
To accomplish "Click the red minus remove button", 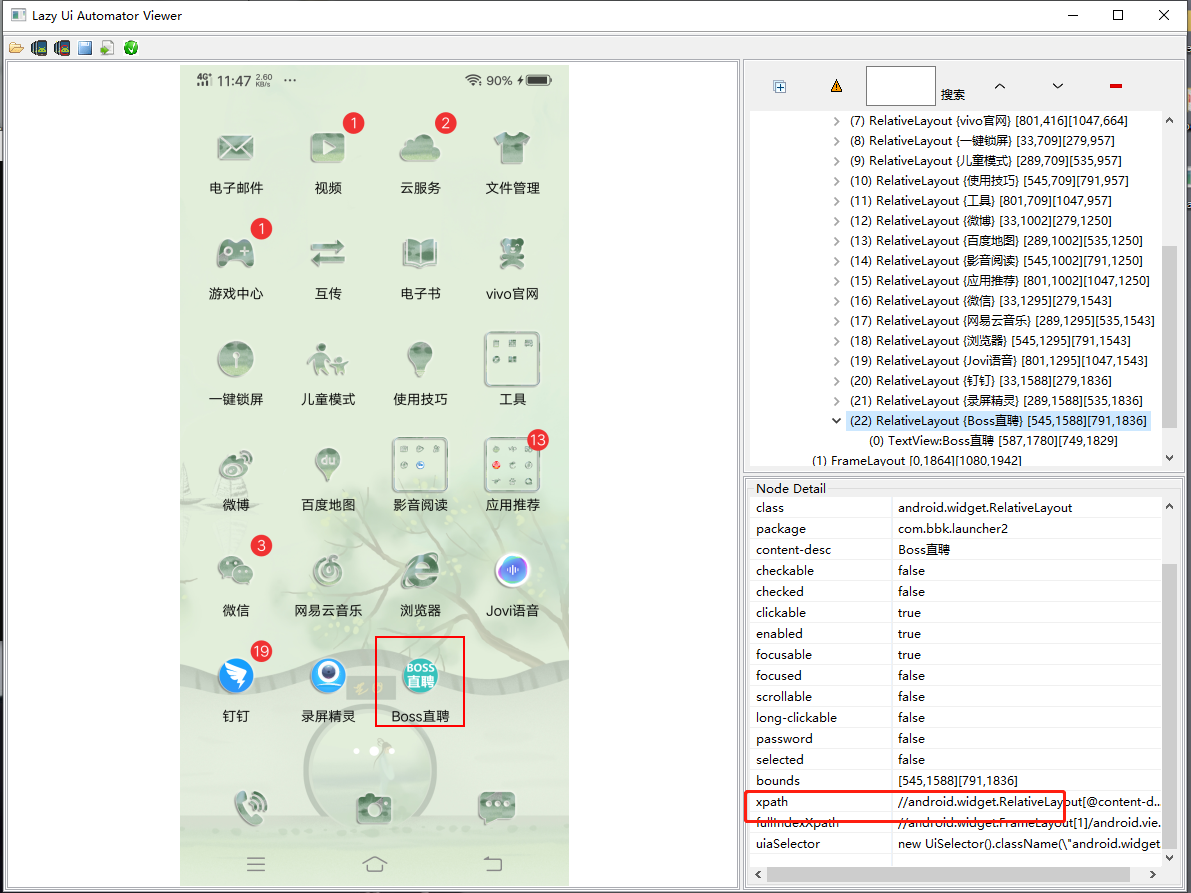I will 1115,86.
